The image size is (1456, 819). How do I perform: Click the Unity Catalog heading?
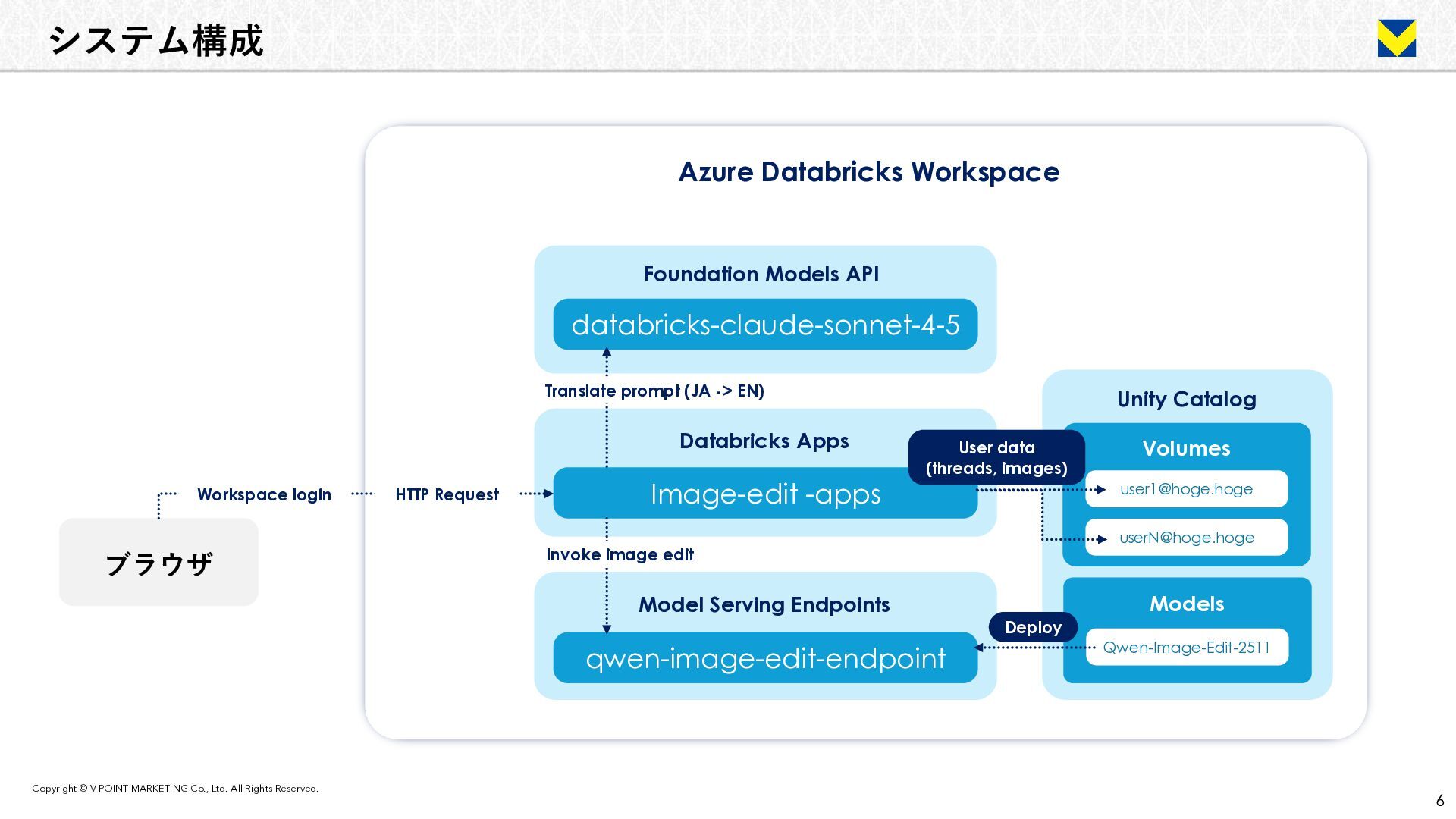[x=1186, y=400]
